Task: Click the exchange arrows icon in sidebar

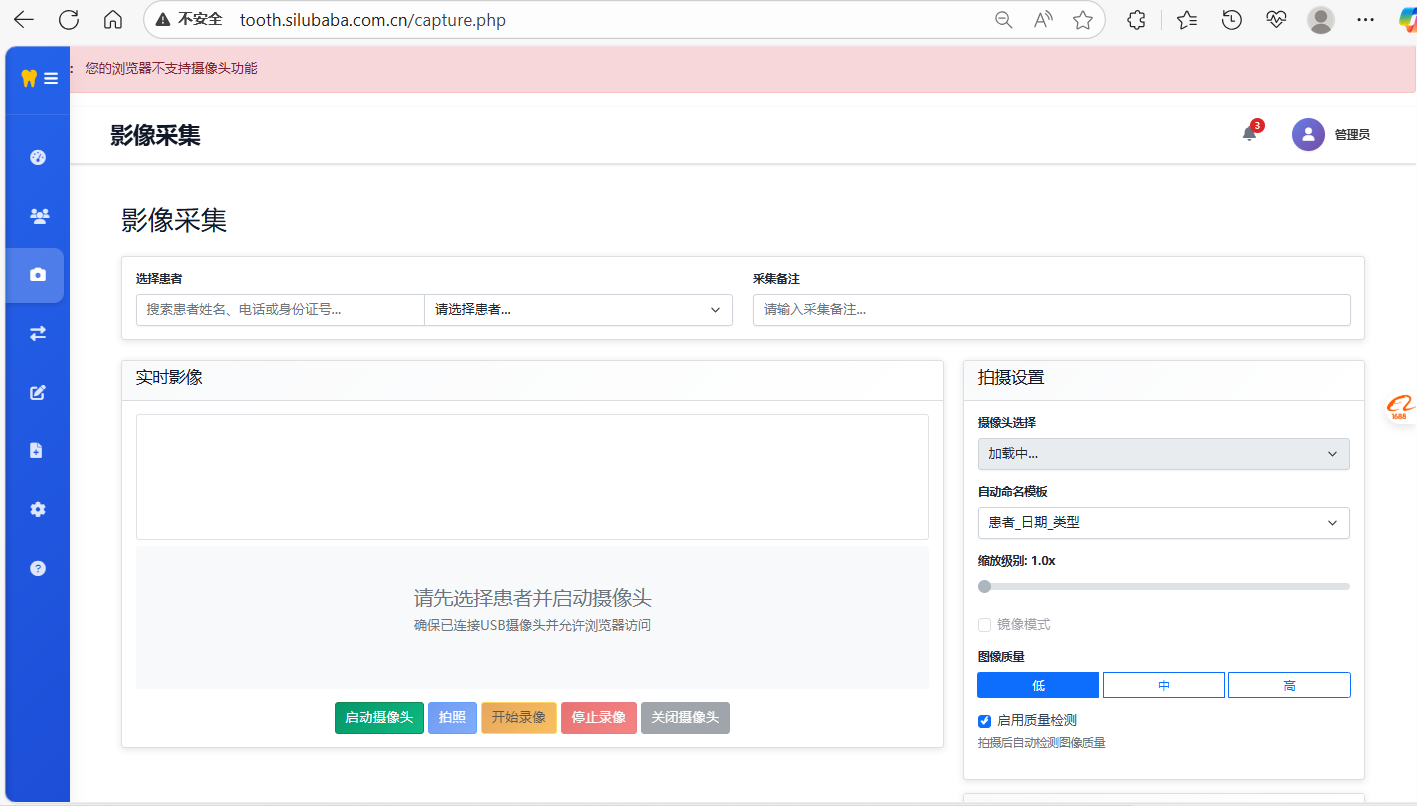Action: pos(38,333)
